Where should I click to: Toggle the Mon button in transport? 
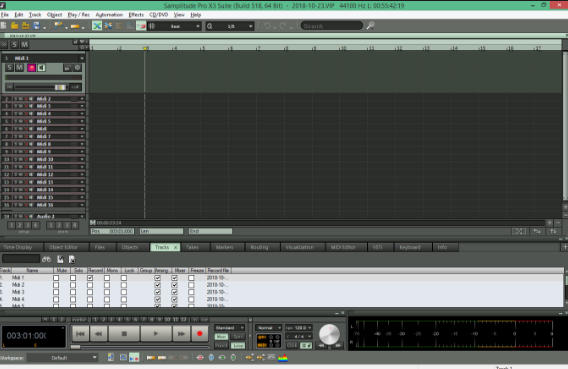tap(221, 336)
